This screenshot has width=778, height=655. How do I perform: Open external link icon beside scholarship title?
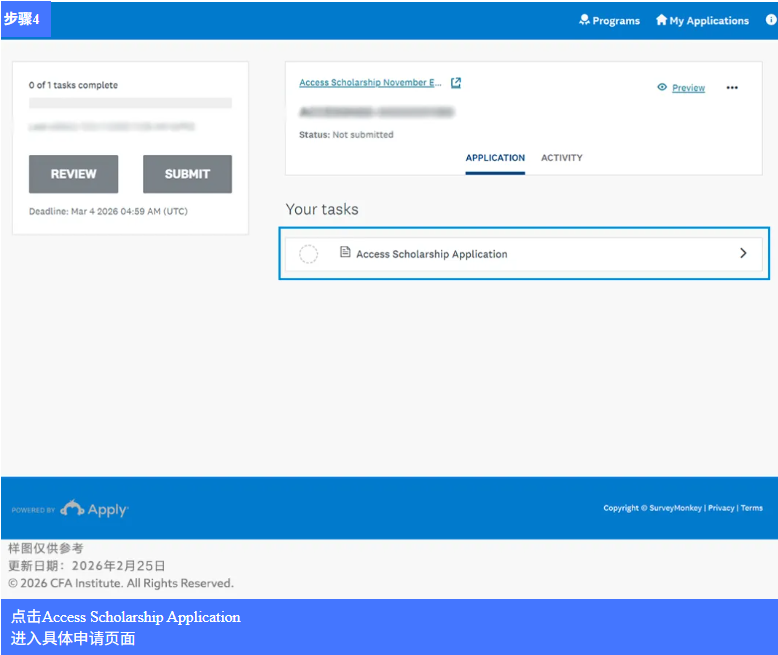pyautogui.click(x=456, y=83)
